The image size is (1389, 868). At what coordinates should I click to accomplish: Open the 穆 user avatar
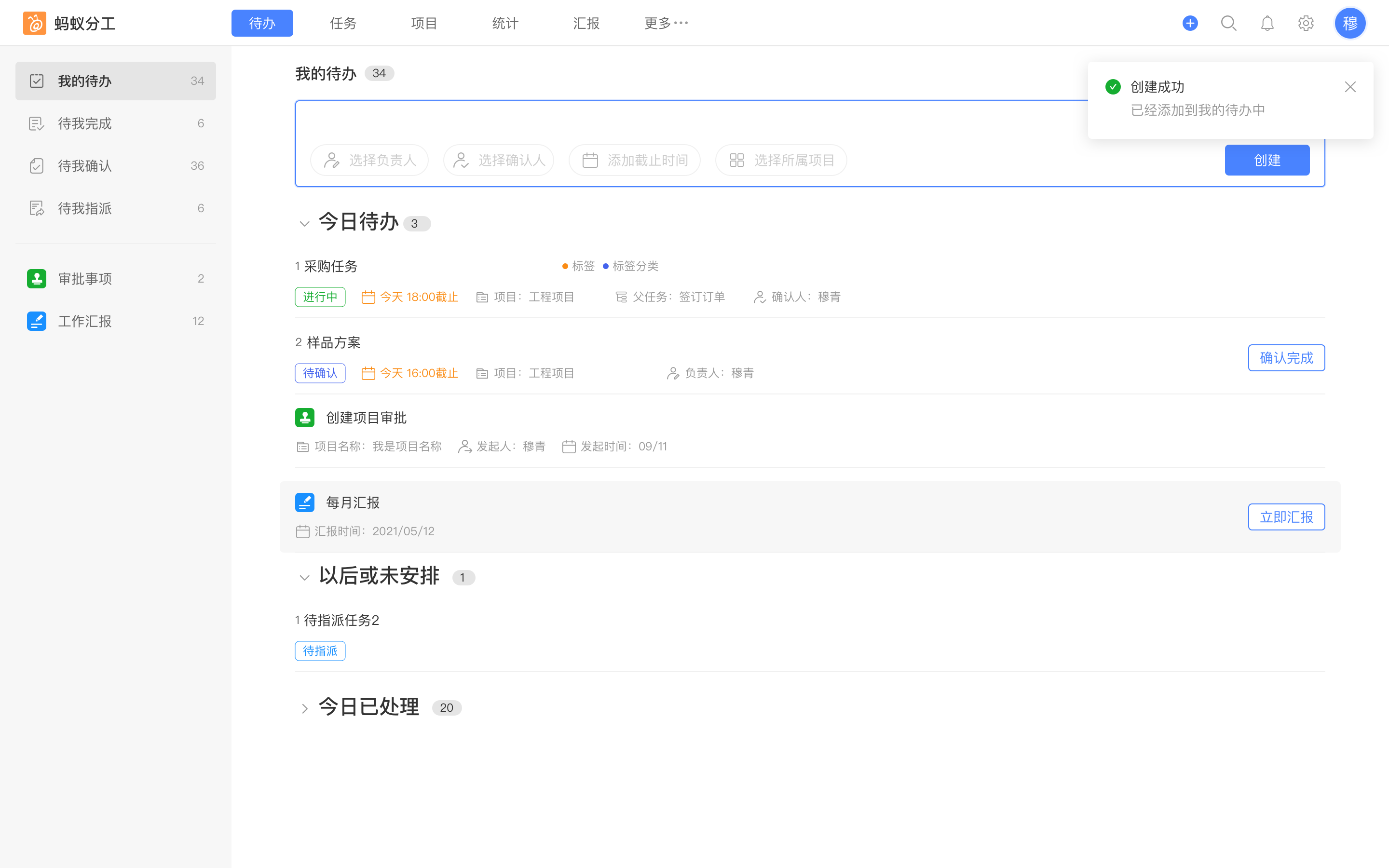point(1350,23)
